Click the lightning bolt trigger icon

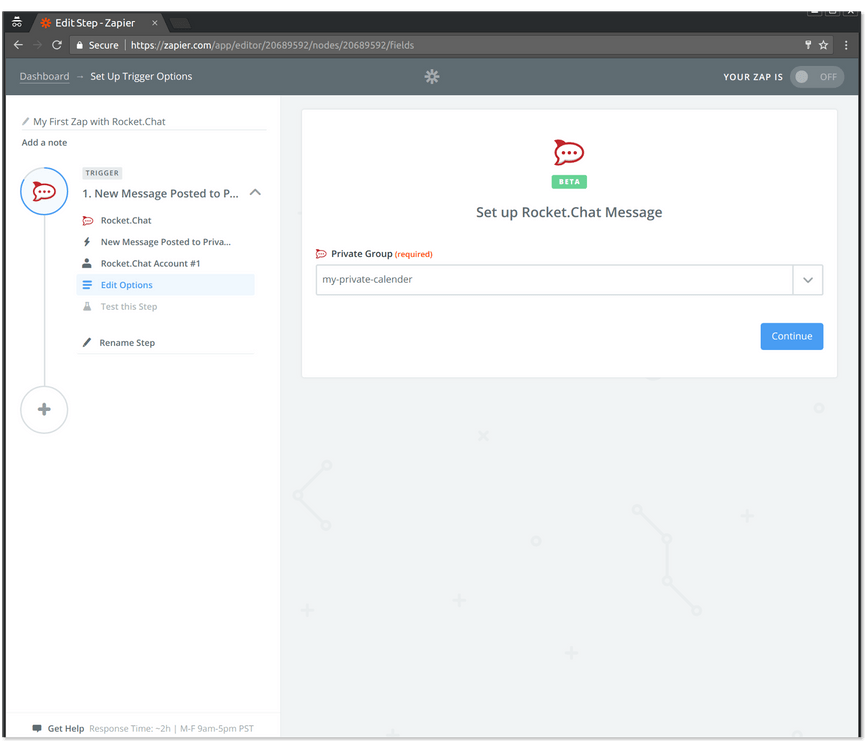(87, 242)
